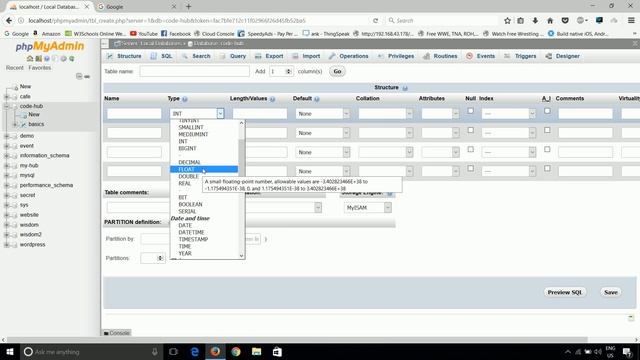Screen dimensions: 640x360
Task: Click the first column Name field
Action: 134,113
